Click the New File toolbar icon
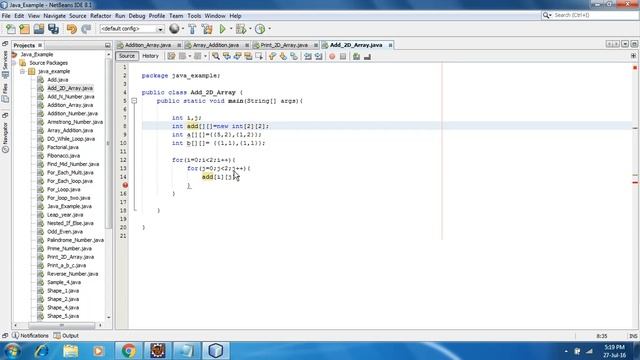The height and width of the screenshot is (360, 640). pyautogui.click(x=11, y=29)
